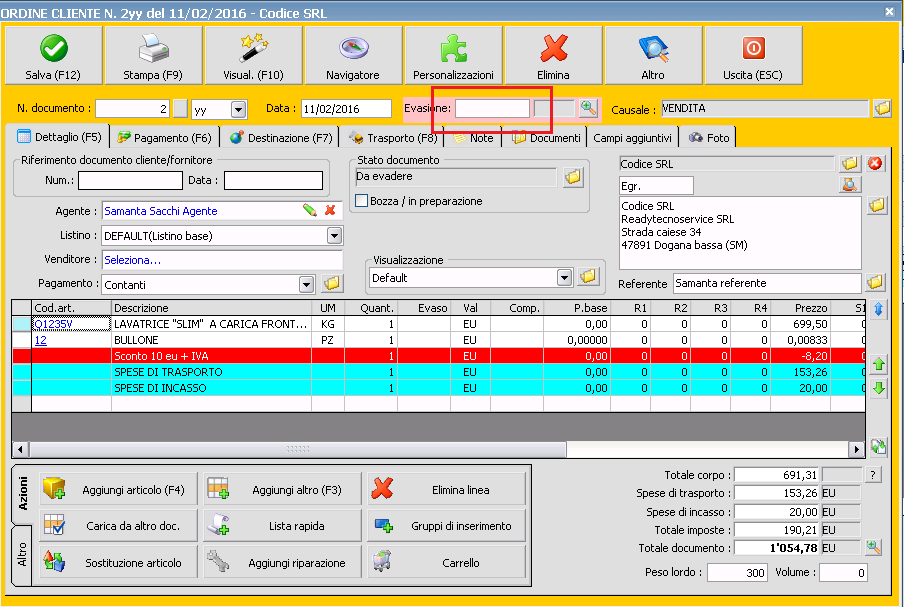Remove agent with red X icon
The width and height of the screenshot is (904, 607).
tap(330, 211)
